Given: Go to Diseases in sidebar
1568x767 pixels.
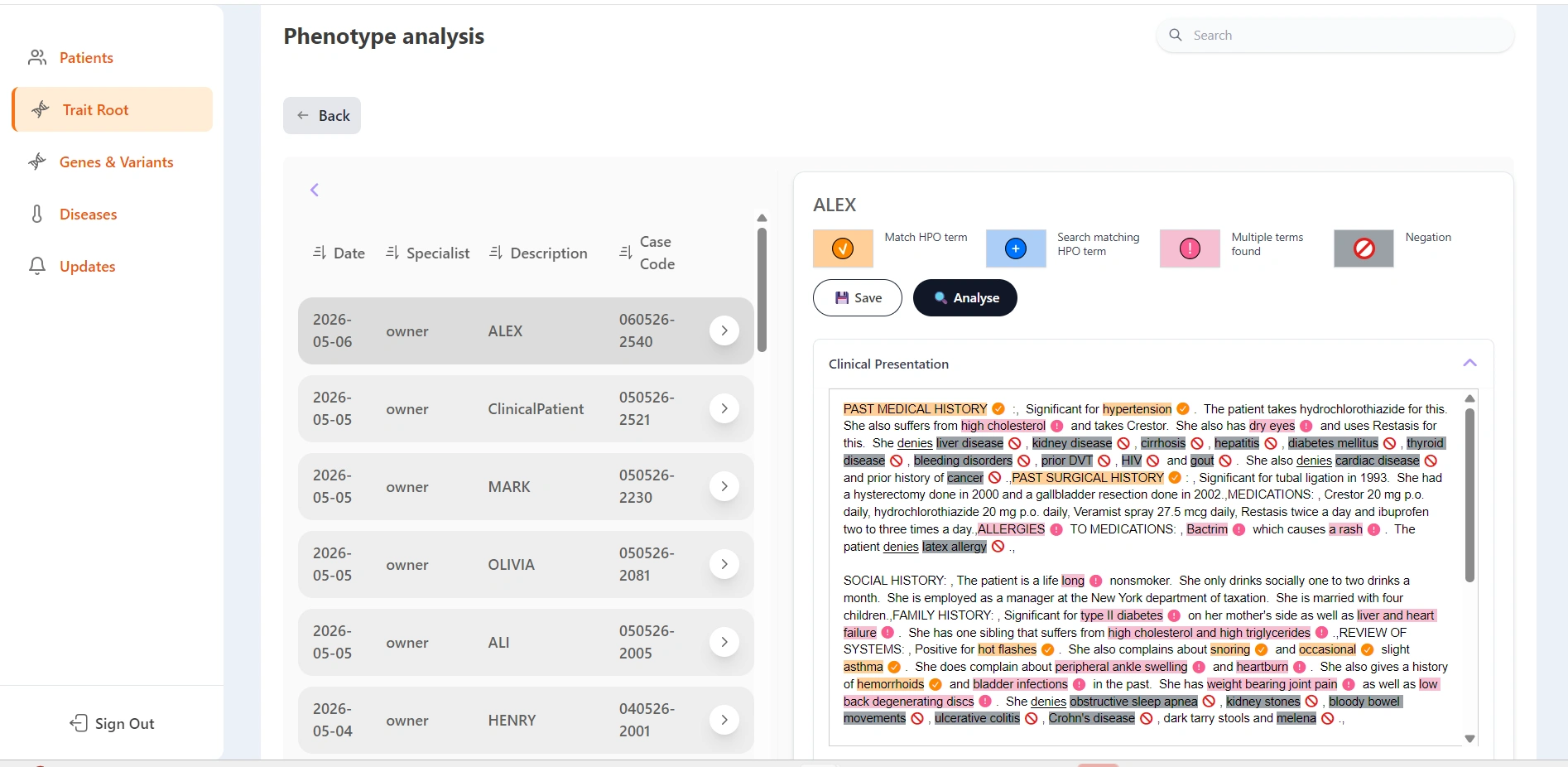Looking at the screenshot, I should pyautogui.click(x=88, y=215).
